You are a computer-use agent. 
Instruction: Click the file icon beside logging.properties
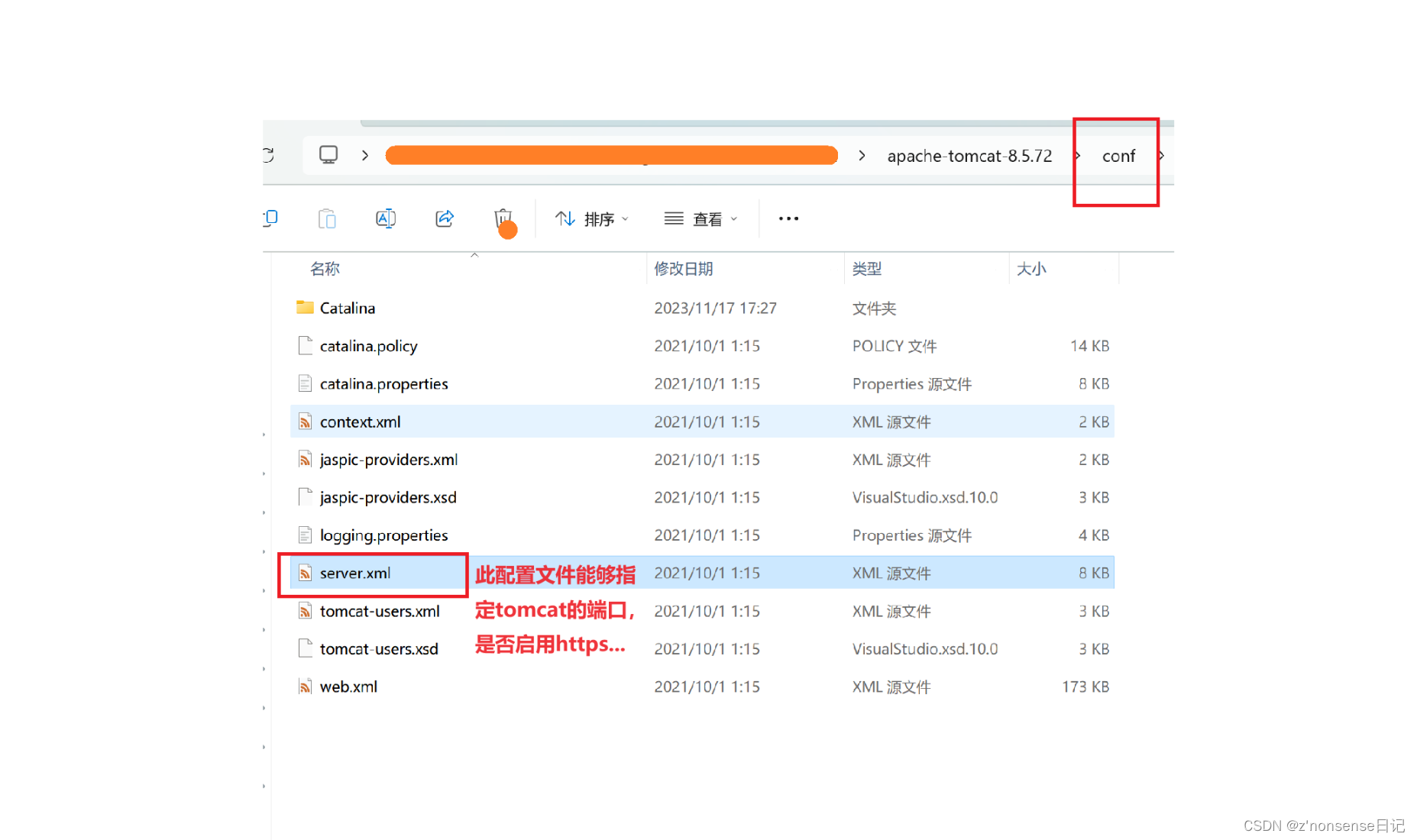point(305,535)
